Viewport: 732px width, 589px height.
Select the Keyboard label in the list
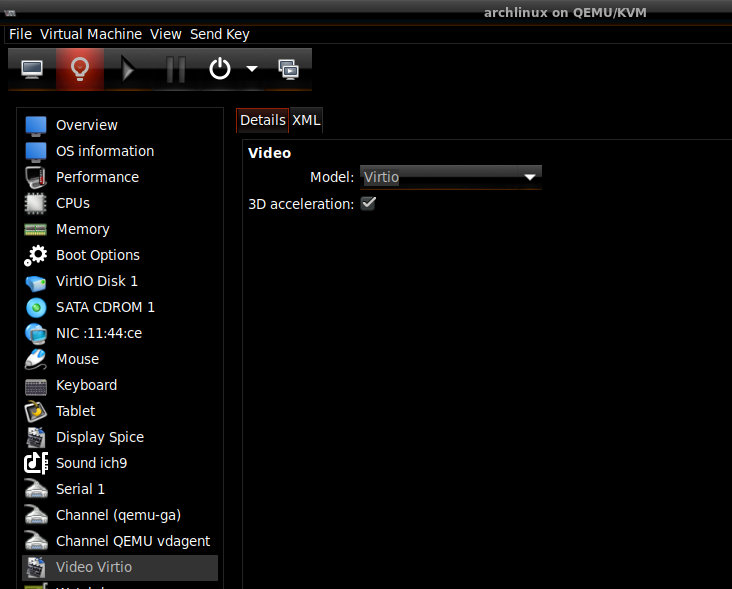pos(87,386)
